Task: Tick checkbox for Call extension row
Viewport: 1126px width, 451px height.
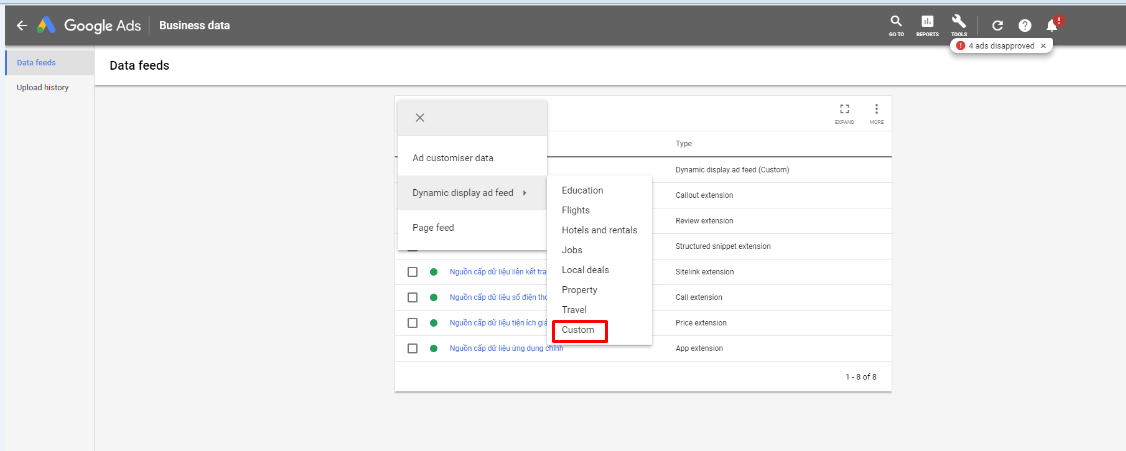Action: pyautogui.click(x=412, y=297)
